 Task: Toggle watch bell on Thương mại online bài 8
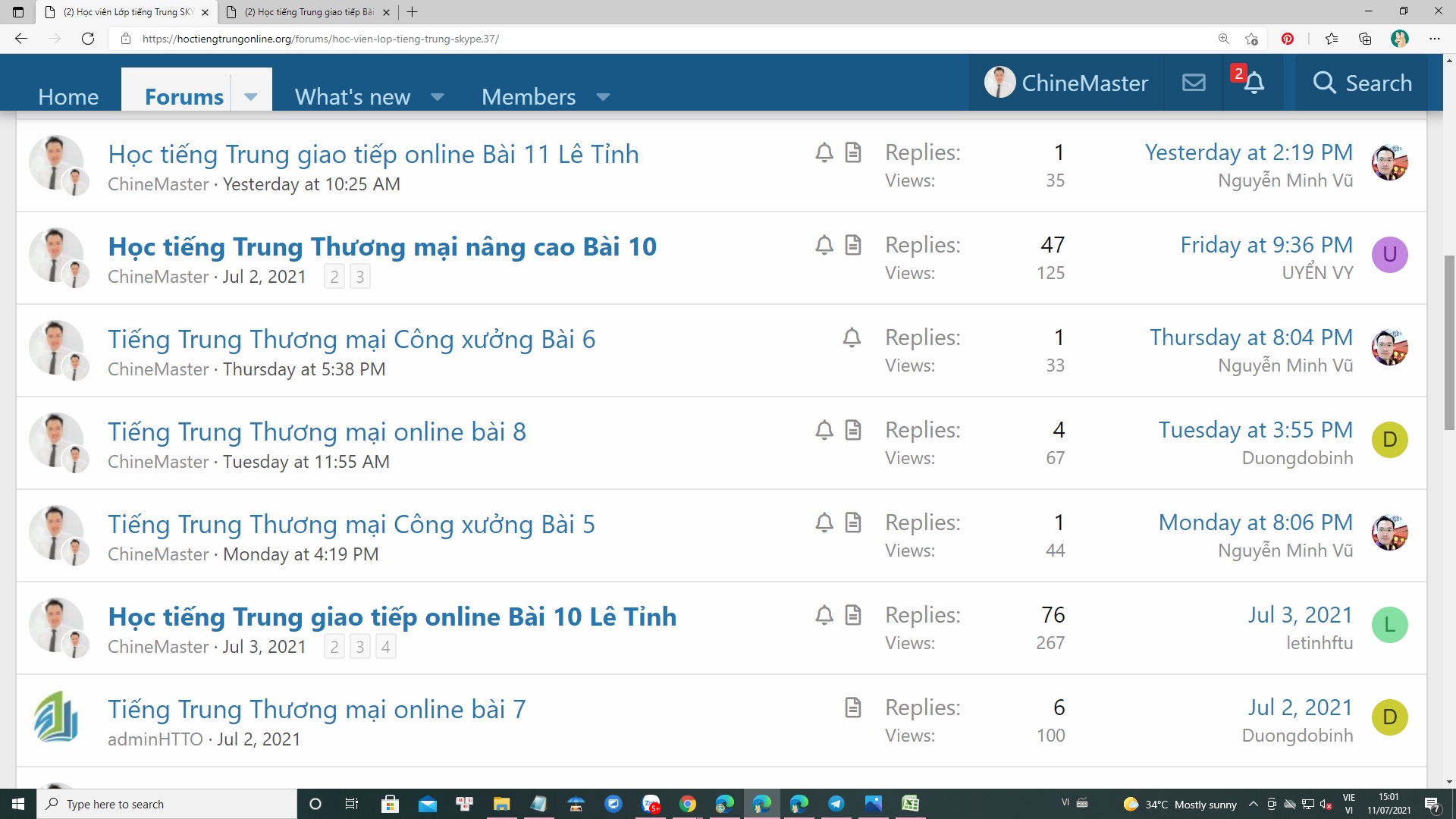(x=824, y=430)
